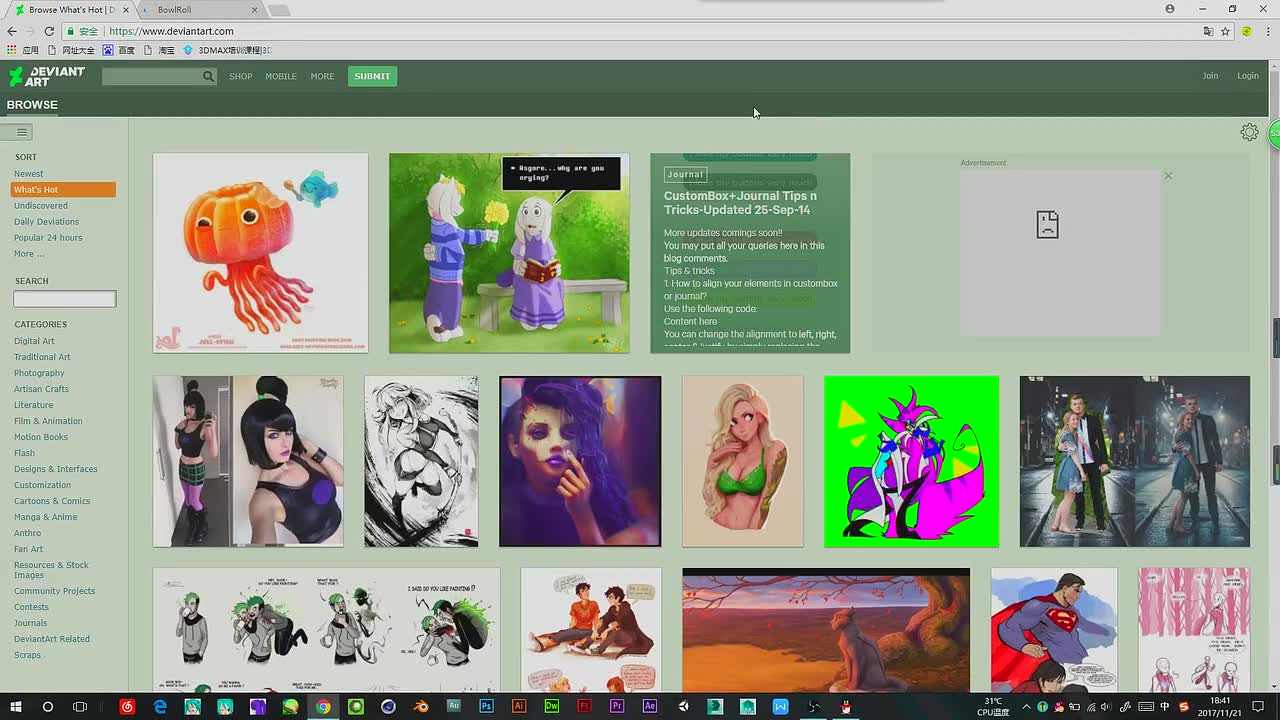Open the purple portrait painting thumbnail
The image size is (1280, 720).
(580, 461)
